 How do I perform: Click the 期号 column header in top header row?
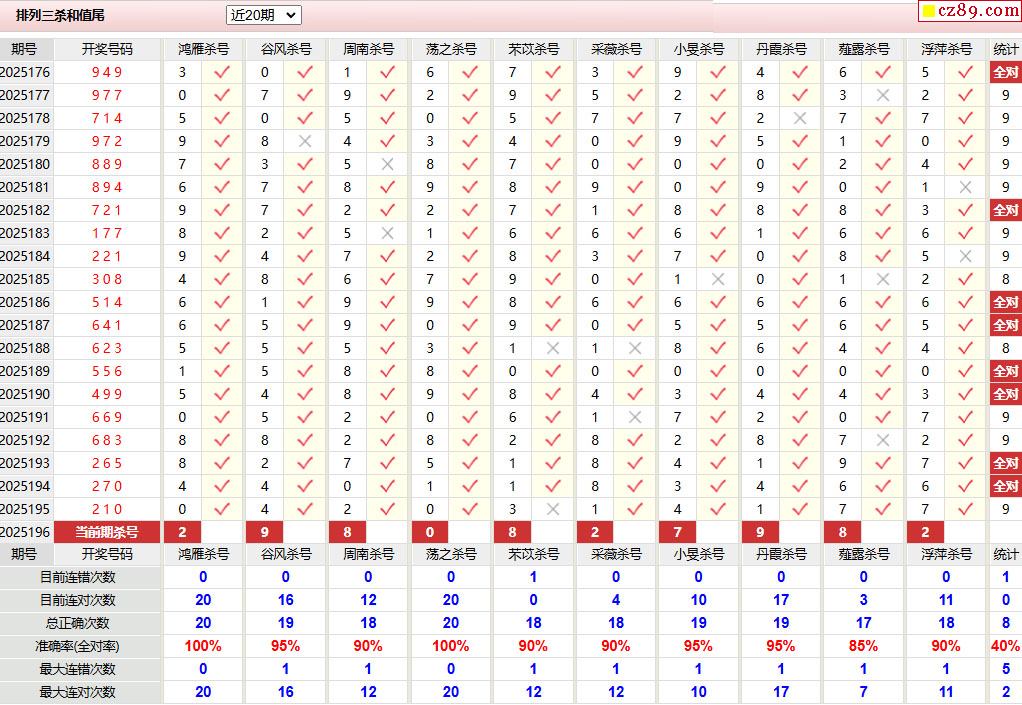click(25, 50)
